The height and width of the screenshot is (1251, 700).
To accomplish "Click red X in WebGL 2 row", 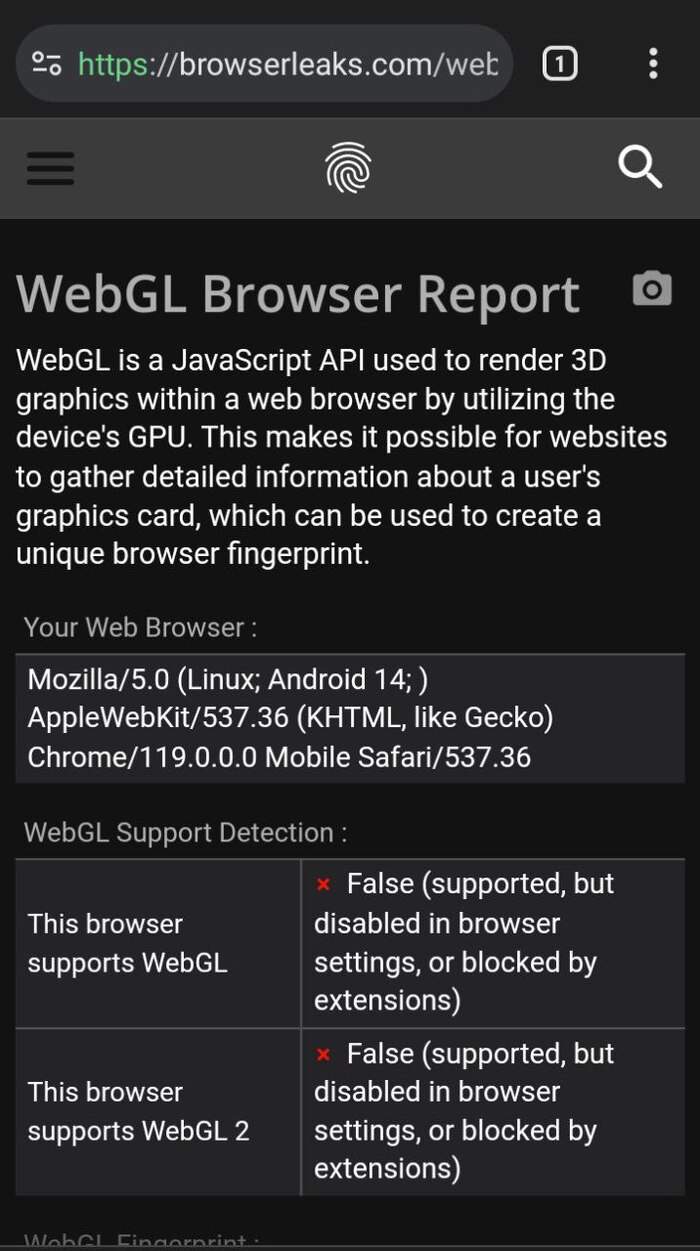I will pos(323,1054).
